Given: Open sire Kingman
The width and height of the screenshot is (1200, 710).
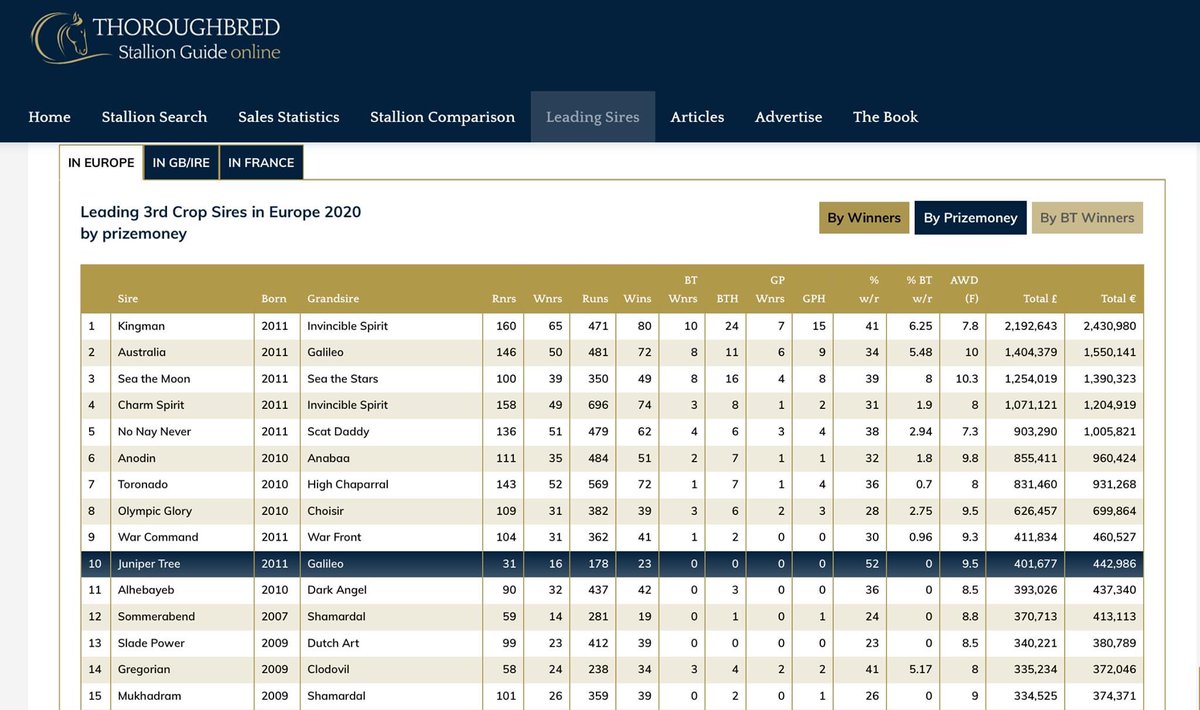Looking at the screenshot, I should tap(141, 326).
